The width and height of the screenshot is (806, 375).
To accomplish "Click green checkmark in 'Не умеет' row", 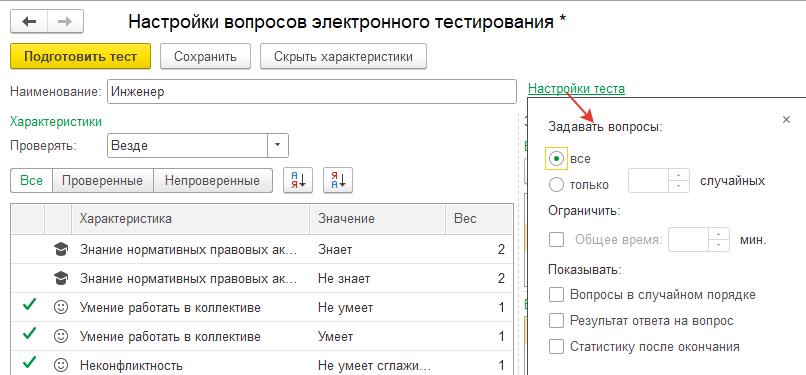I will coord(29,306).
